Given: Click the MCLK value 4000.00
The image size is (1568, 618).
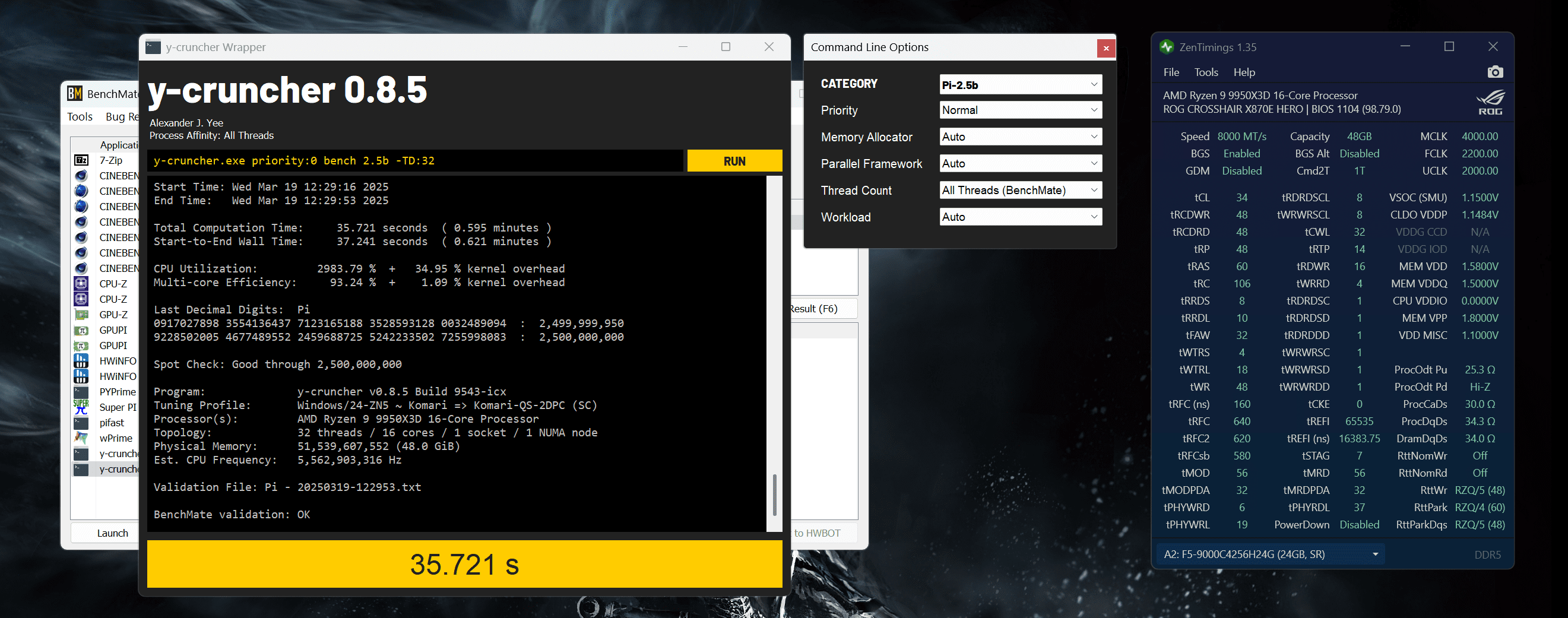Looking at the screenshot, I should [1480, 137].
